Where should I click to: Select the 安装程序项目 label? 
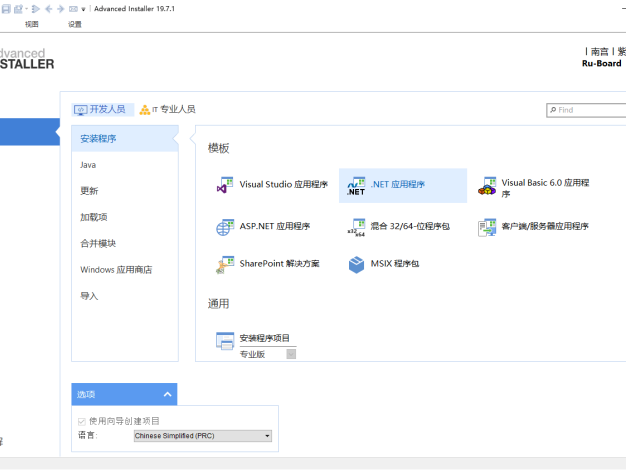pos(264,338)
